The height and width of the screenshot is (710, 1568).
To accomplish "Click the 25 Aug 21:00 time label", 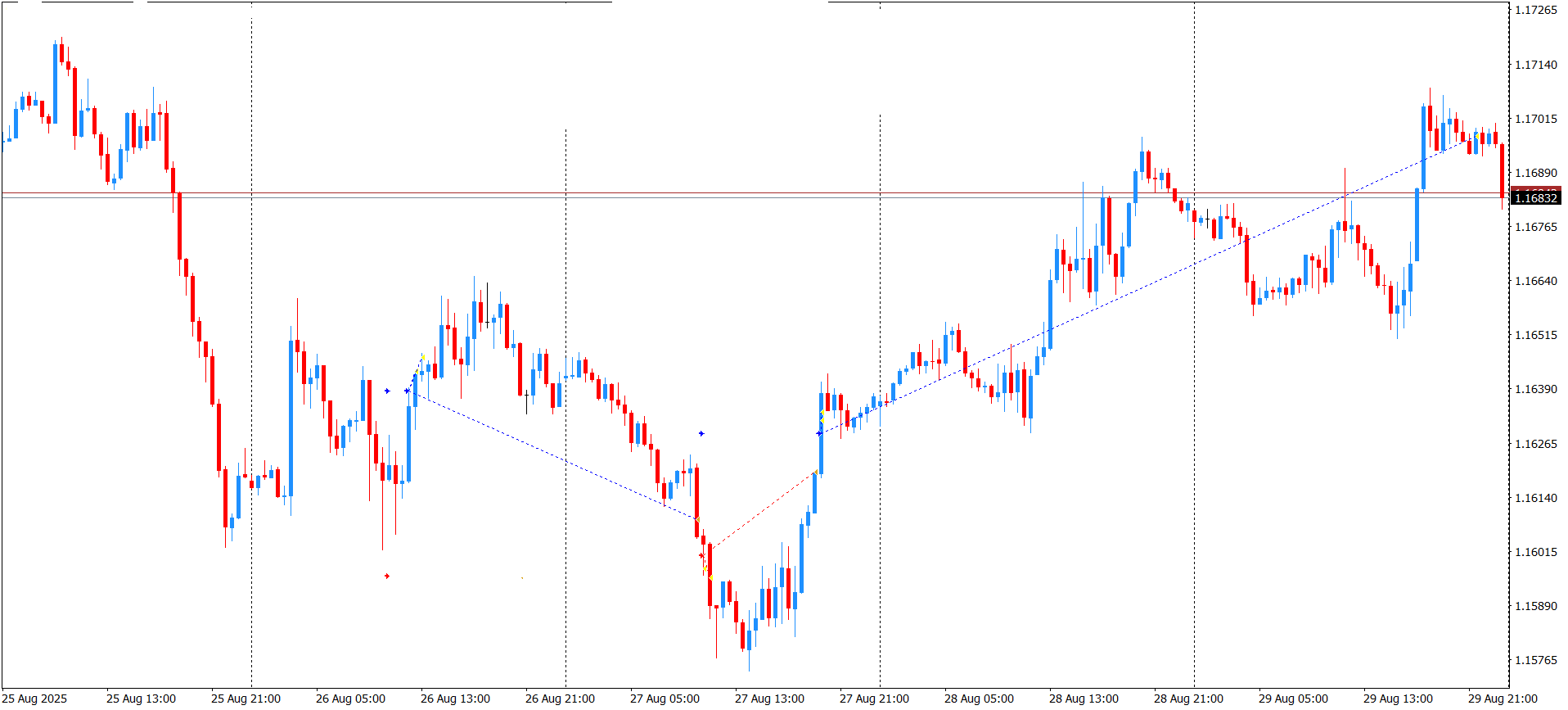I will click(246, 699).
